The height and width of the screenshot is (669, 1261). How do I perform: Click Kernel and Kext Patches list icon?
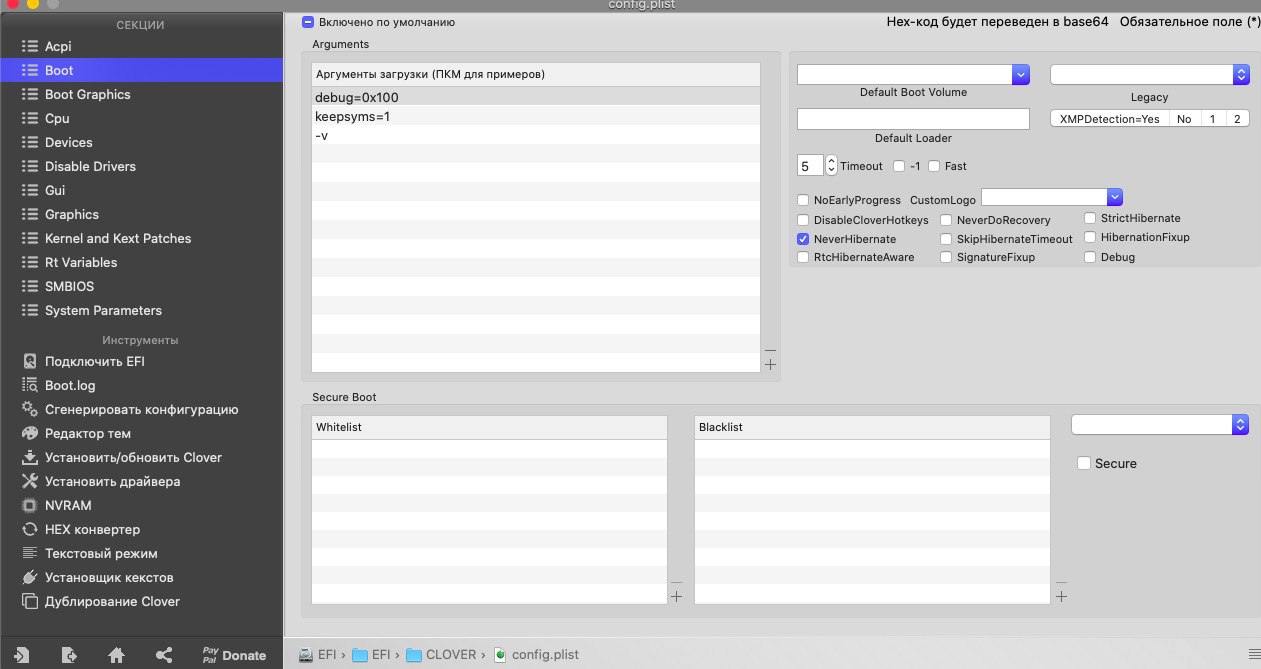[28, 238]
